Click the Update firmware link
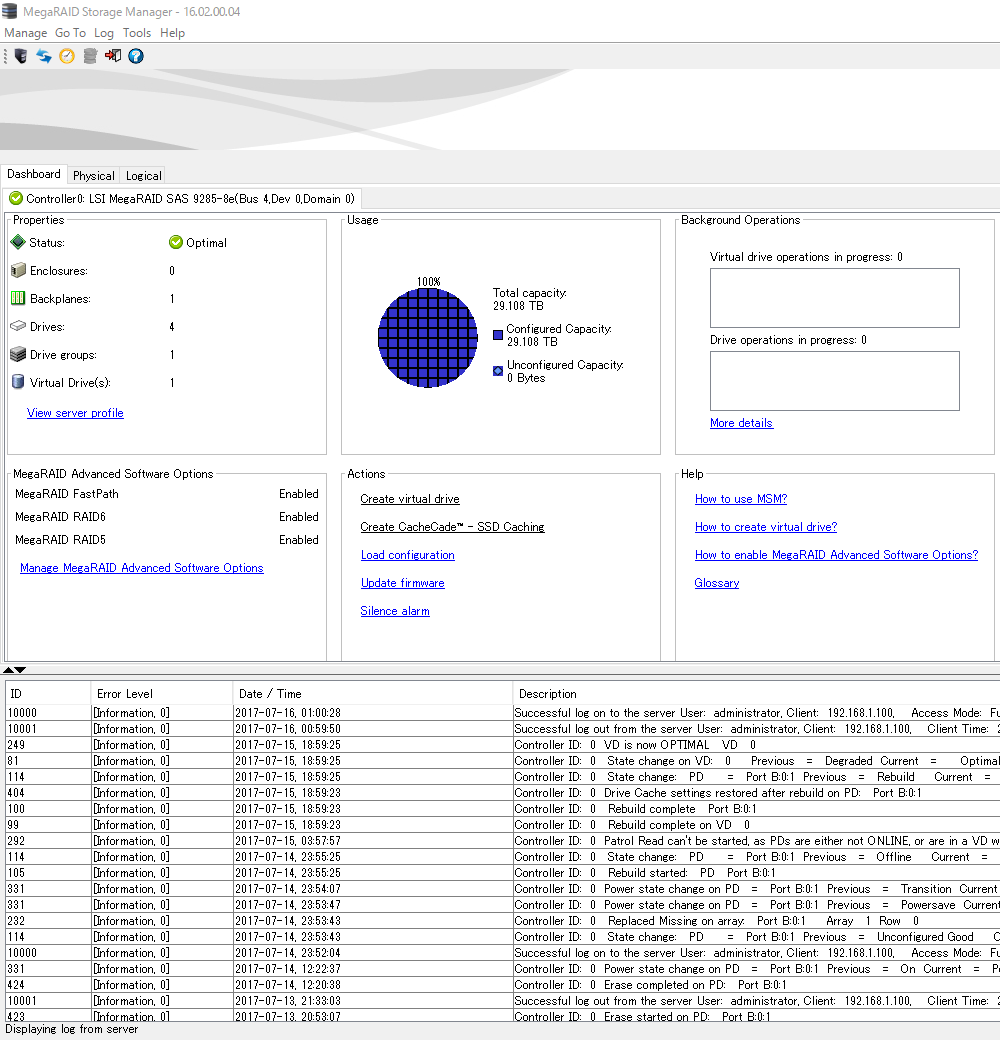1000x1040 pixels. coord(403,582)
